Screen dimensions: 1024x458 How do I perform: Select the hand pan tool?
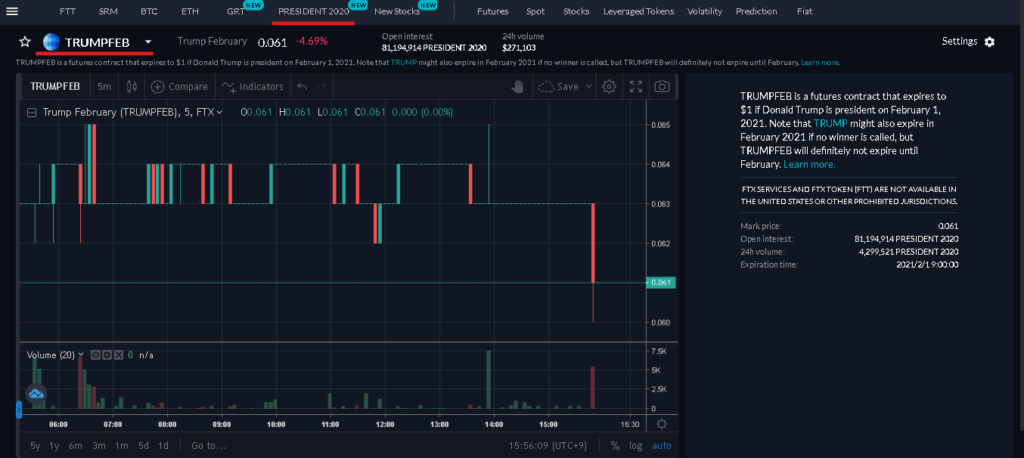pyautogui.click(x=517, y=86)
